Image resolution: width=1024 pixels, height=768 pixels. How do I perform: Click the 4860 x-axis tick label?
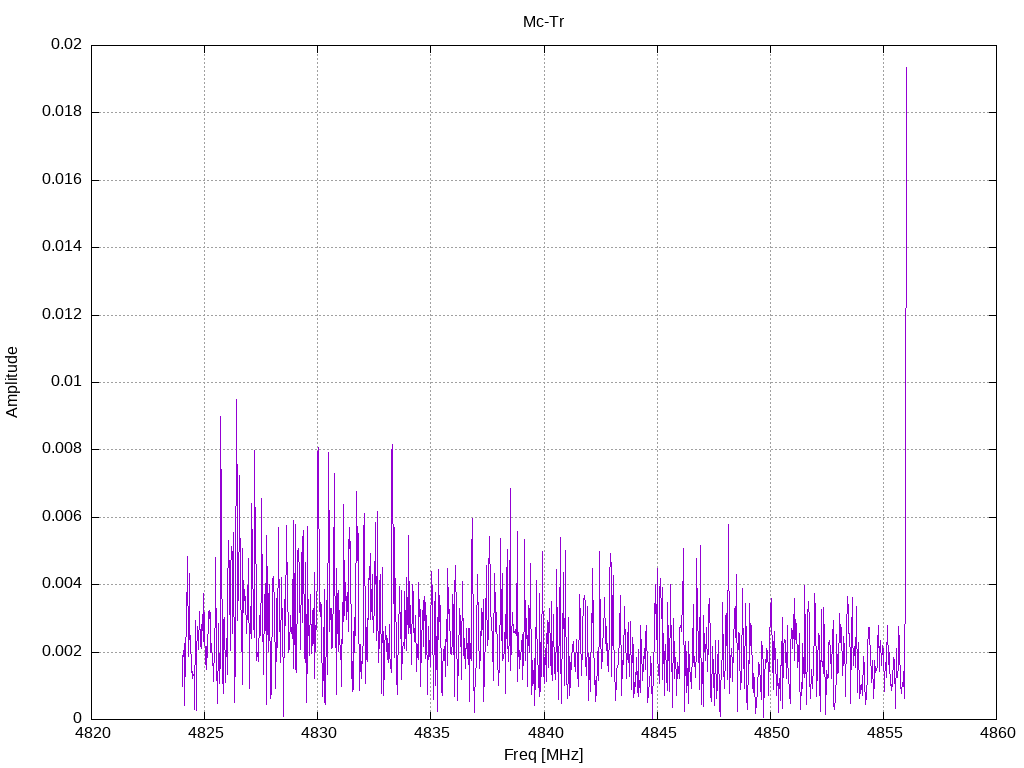click(x=996, y=733)
